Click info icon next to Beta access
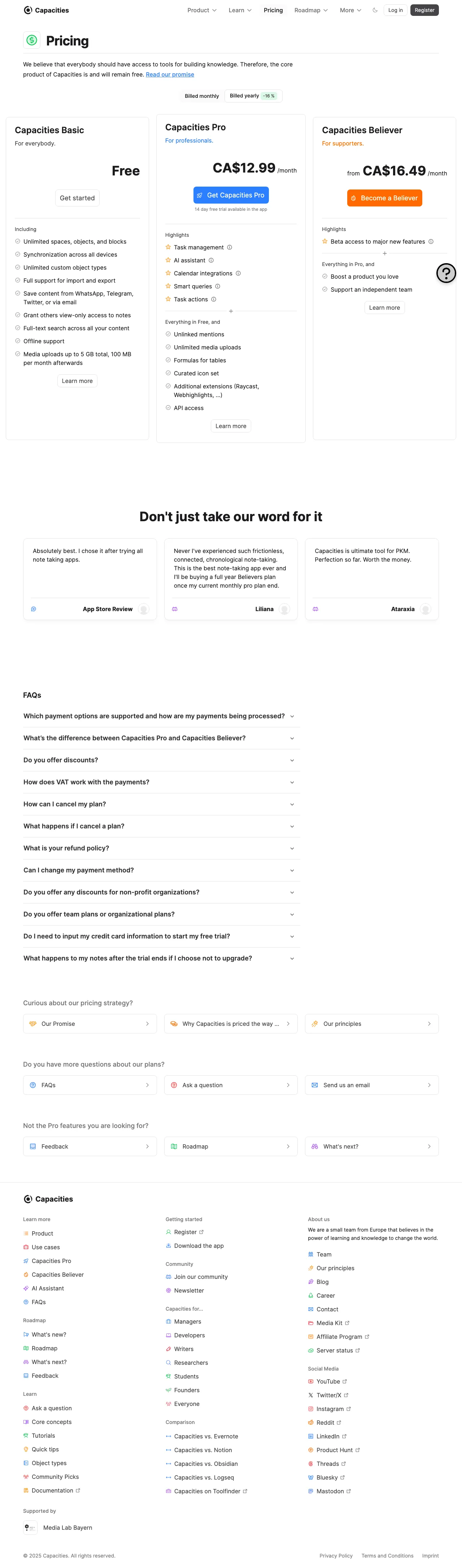Viewport: 462px width, 1568px height. coord(431,241)
